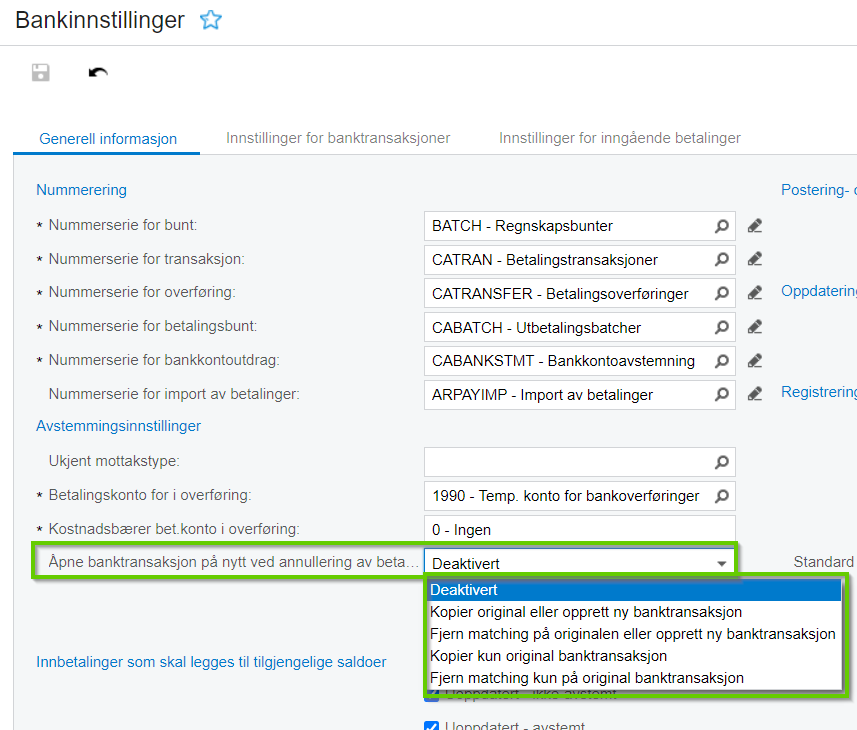
Task: Collapse the Deaktivert dropdown arrow
Action: (721, 564)
